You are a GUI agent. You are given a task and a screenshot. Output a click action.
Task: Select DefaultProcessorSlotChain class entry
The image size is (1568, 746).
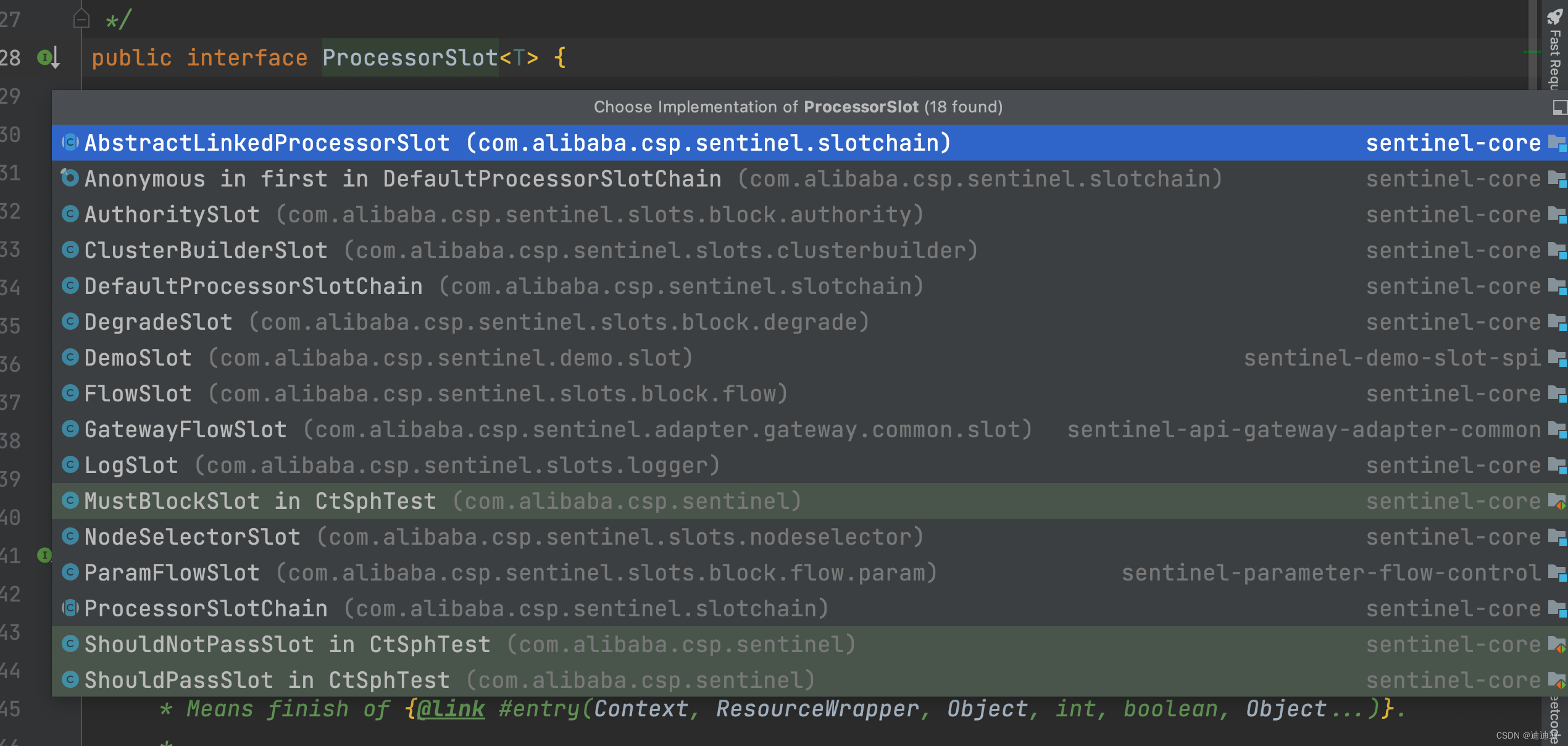point(809,286)
